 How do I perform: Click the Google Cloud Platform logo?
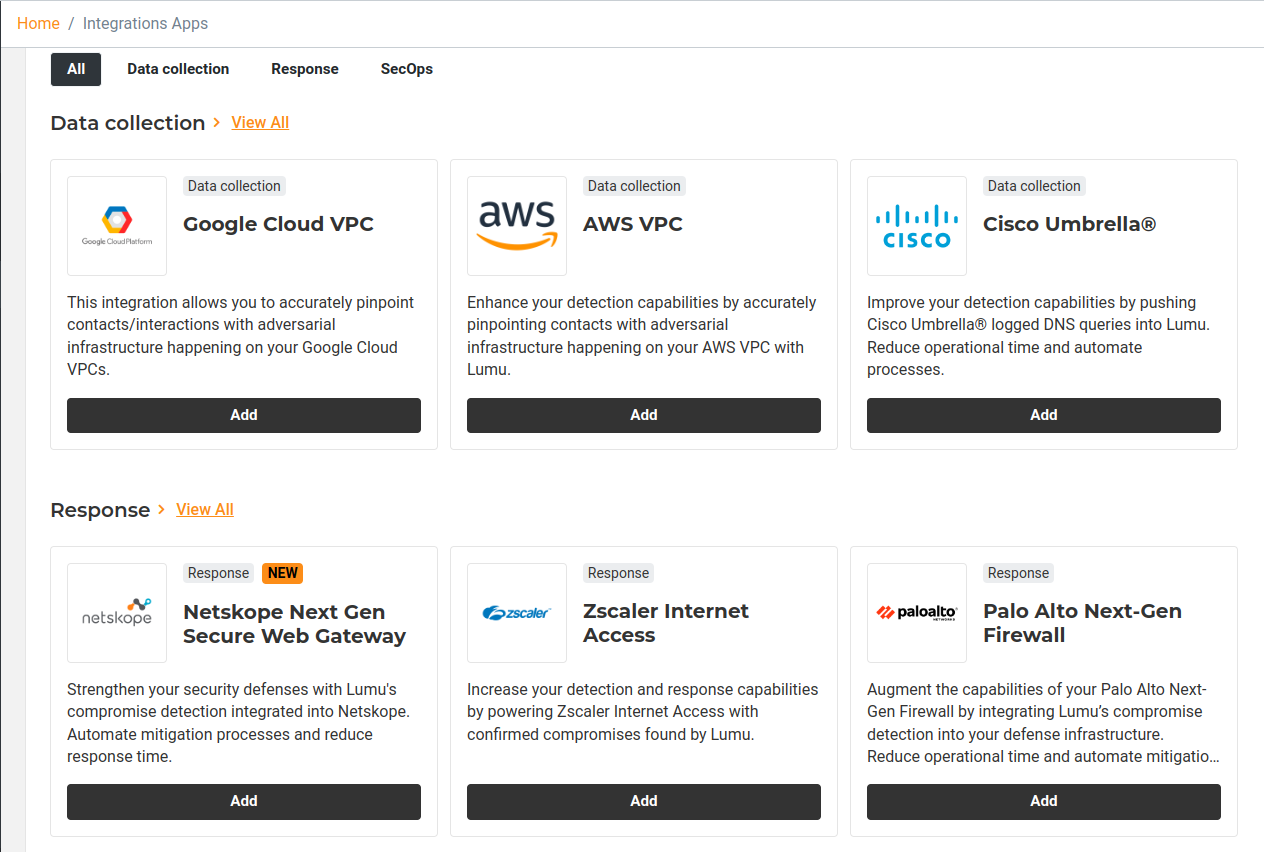(117, 226)
